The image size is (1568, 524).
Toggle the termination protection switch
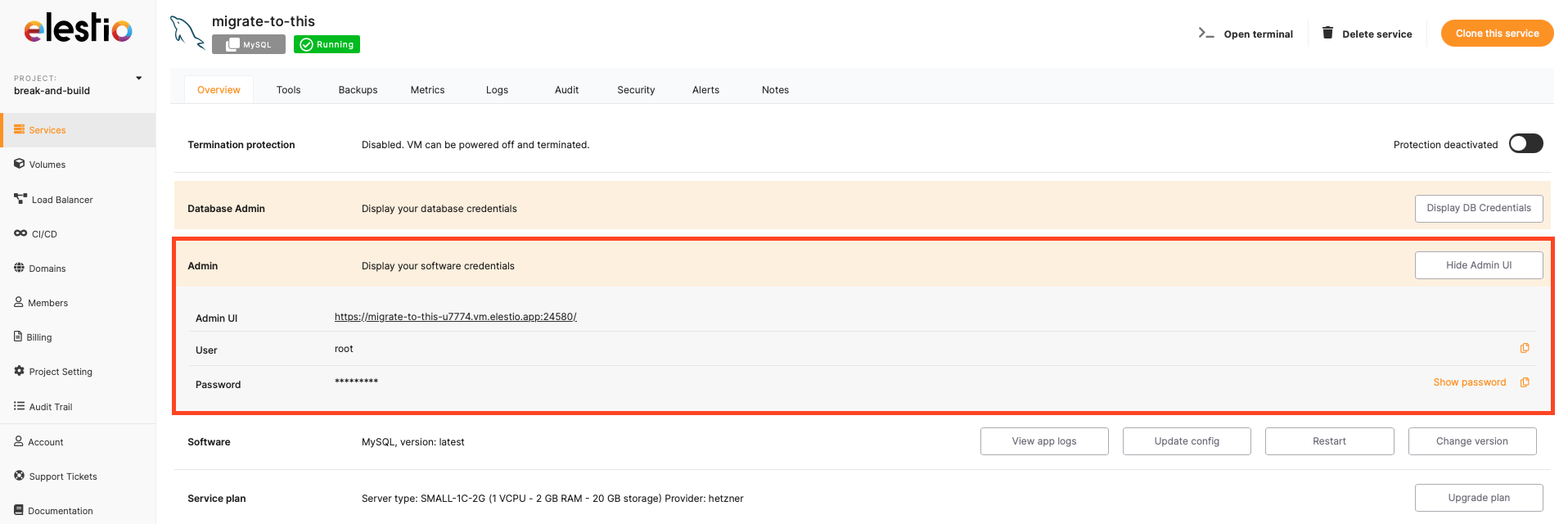pos(1526,144)
